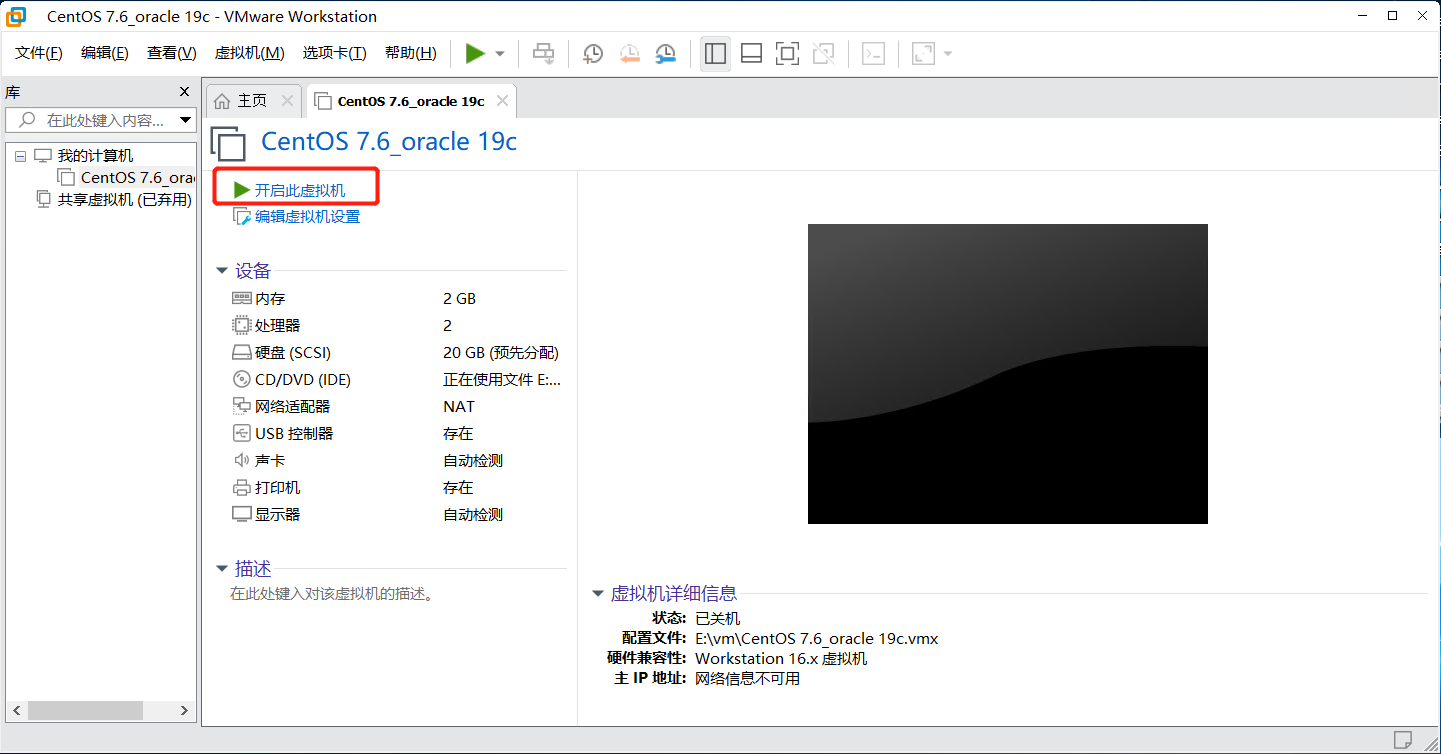Collapse the 我的计算机 tree node
This screenshot has height=754, width=1441.
[x=20, y=156]
